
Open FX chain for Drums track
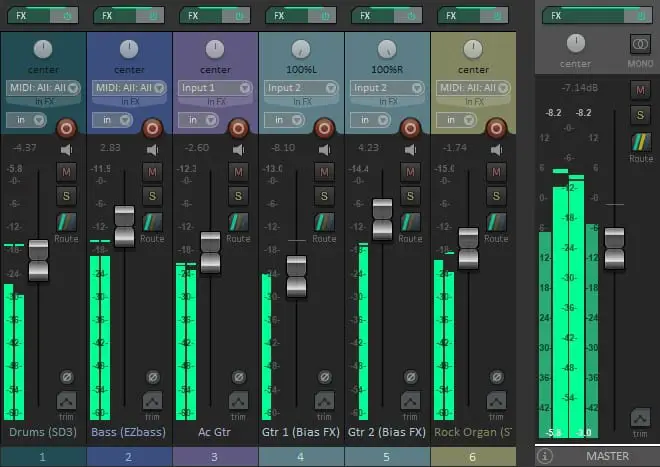29,16
